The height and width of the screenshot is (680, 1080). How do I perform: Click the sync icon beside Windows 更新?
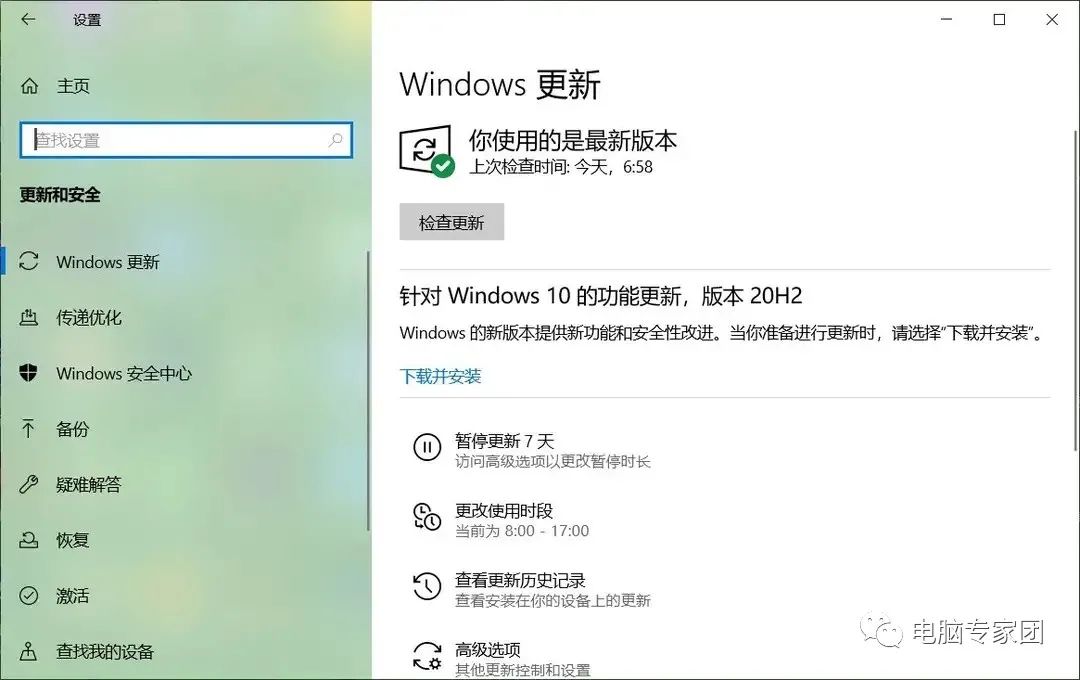(x=29, y=261)
